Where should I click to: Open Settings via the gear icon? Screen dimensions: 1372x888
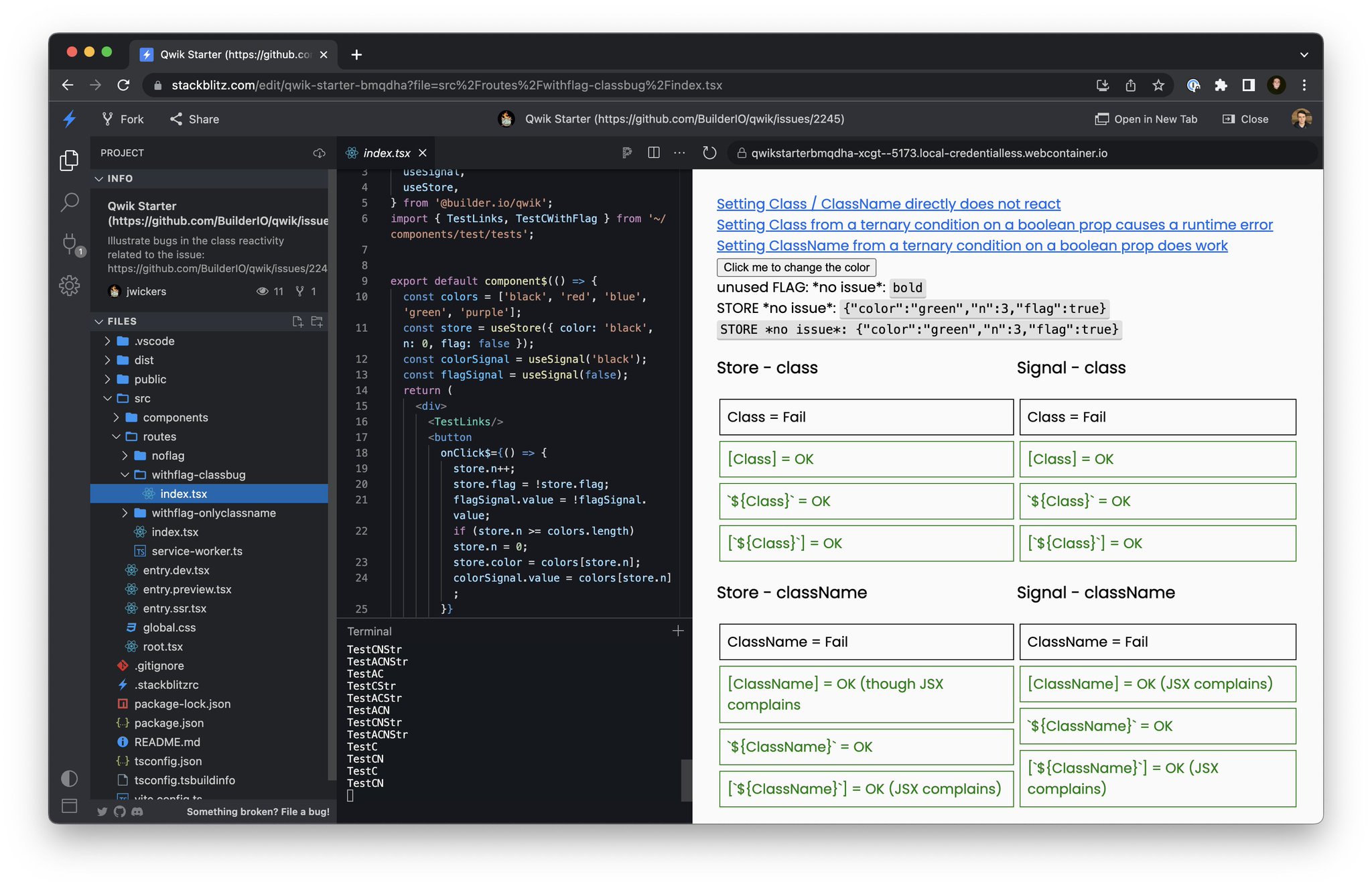[x=70, y=286]
